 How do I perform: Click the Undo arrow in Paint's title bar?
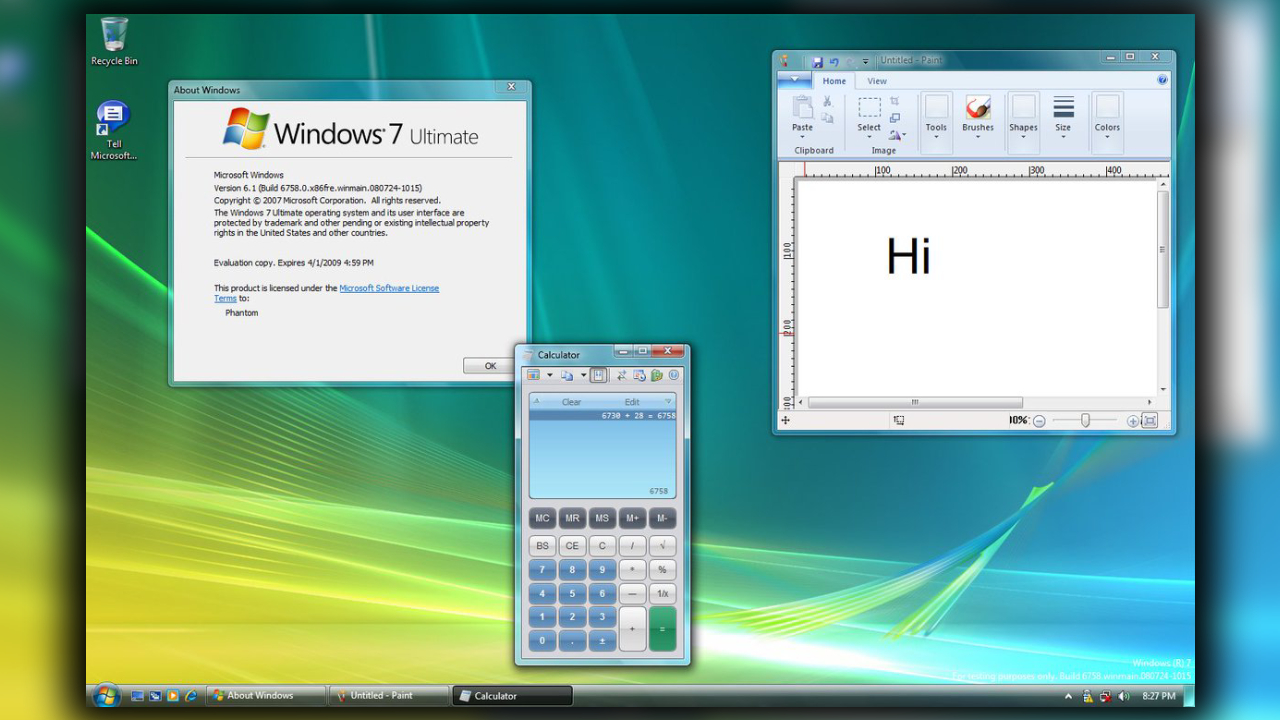tap(834, 61)
